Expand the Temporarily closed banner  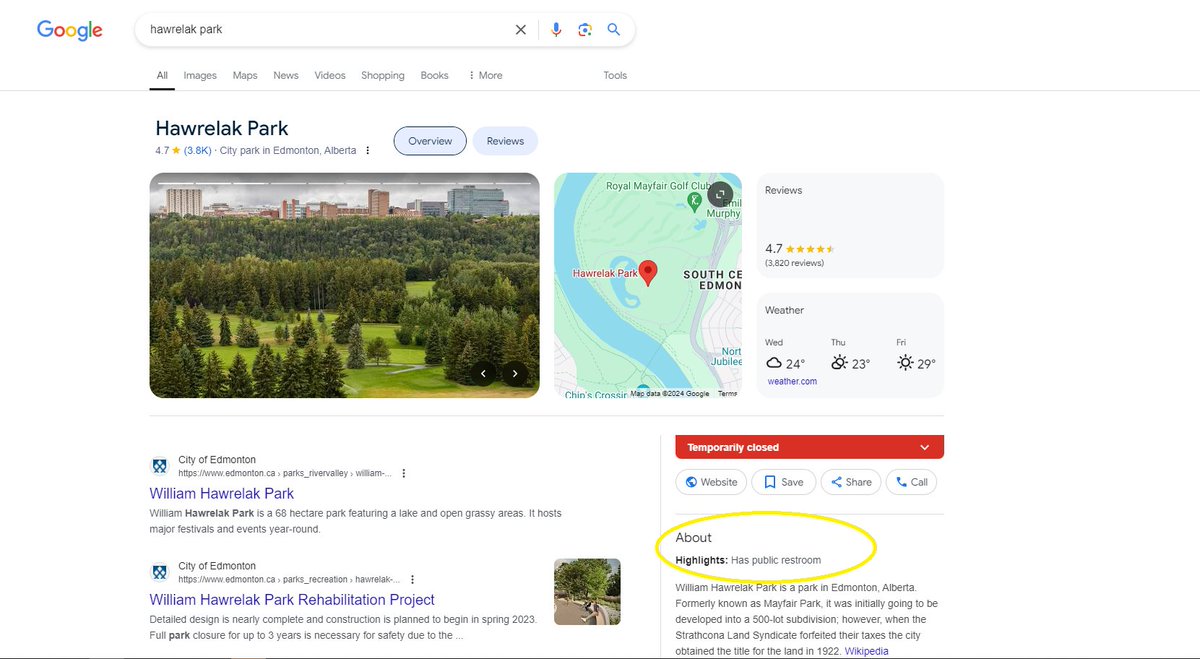tap(809, 447)
